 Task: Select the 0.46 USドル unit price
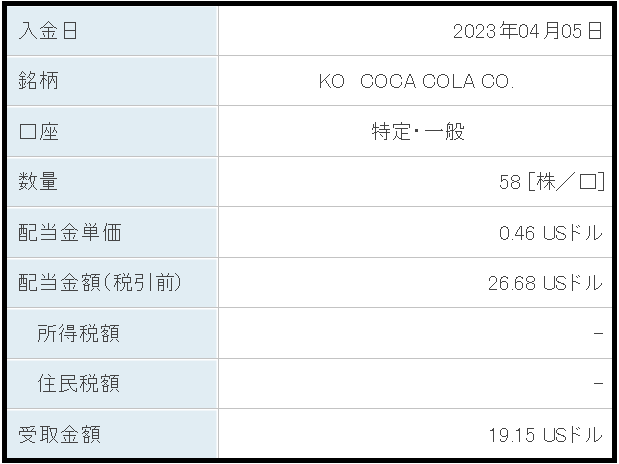click(x=551, y=233)
